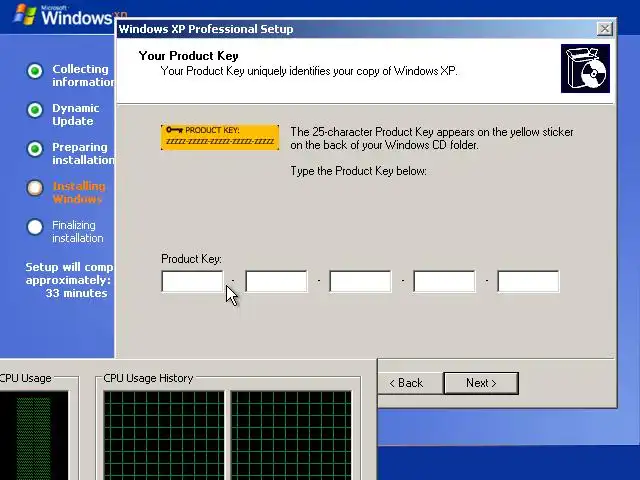Click the Installing Windows step indicator

[x=35, y=188]
